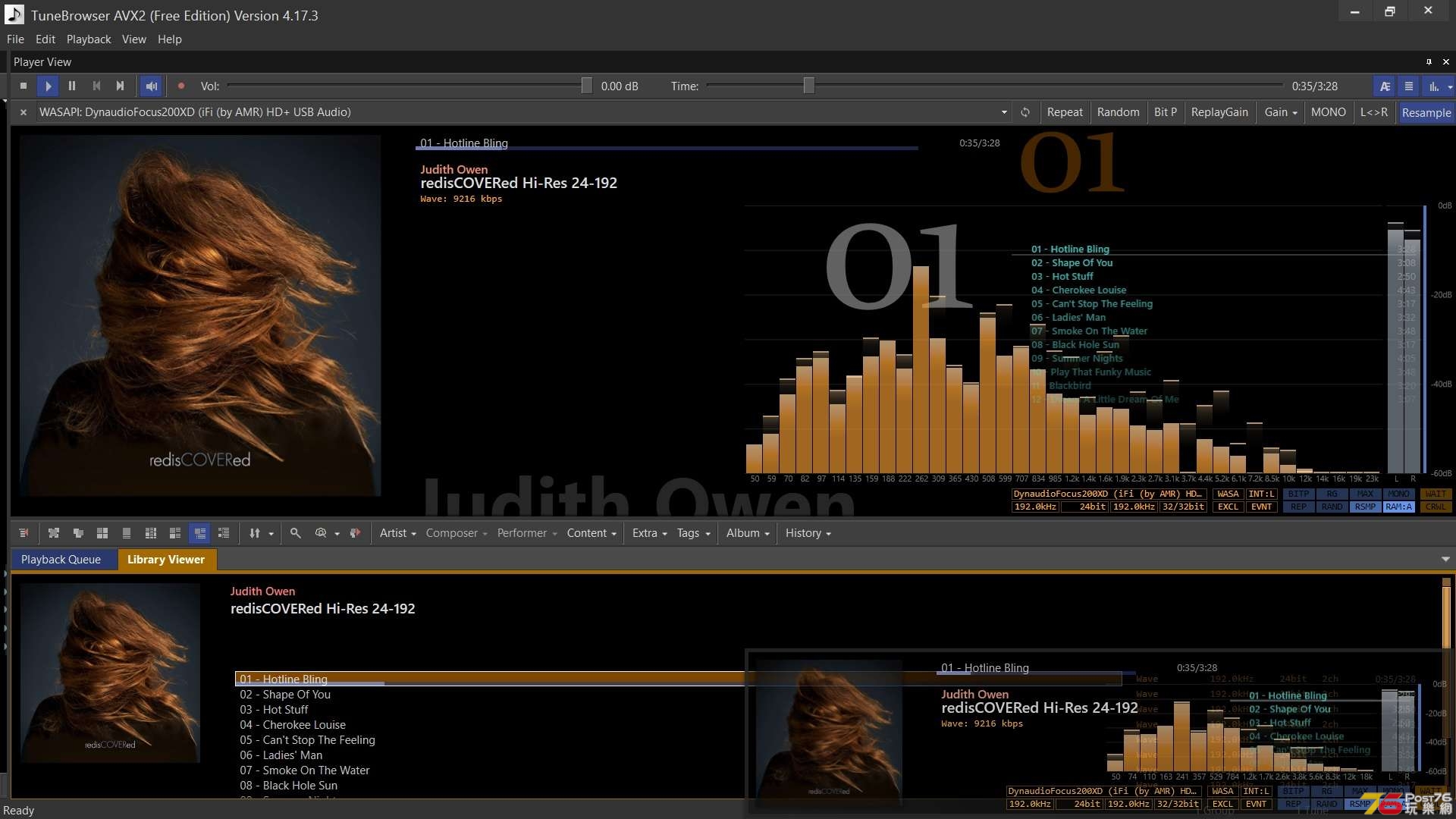1456x819 pixels.
Task: Open the Extra dropdown
Action: pos(650,533)
